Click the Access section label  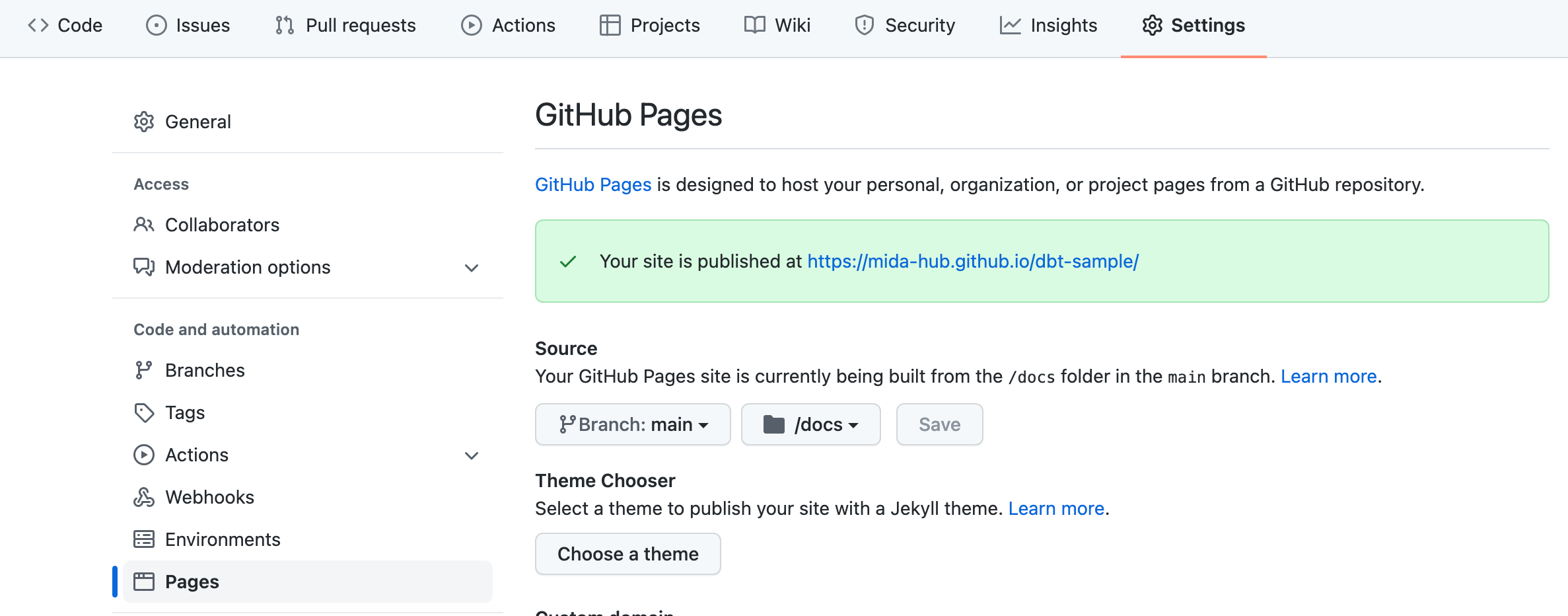pos(161,184)
